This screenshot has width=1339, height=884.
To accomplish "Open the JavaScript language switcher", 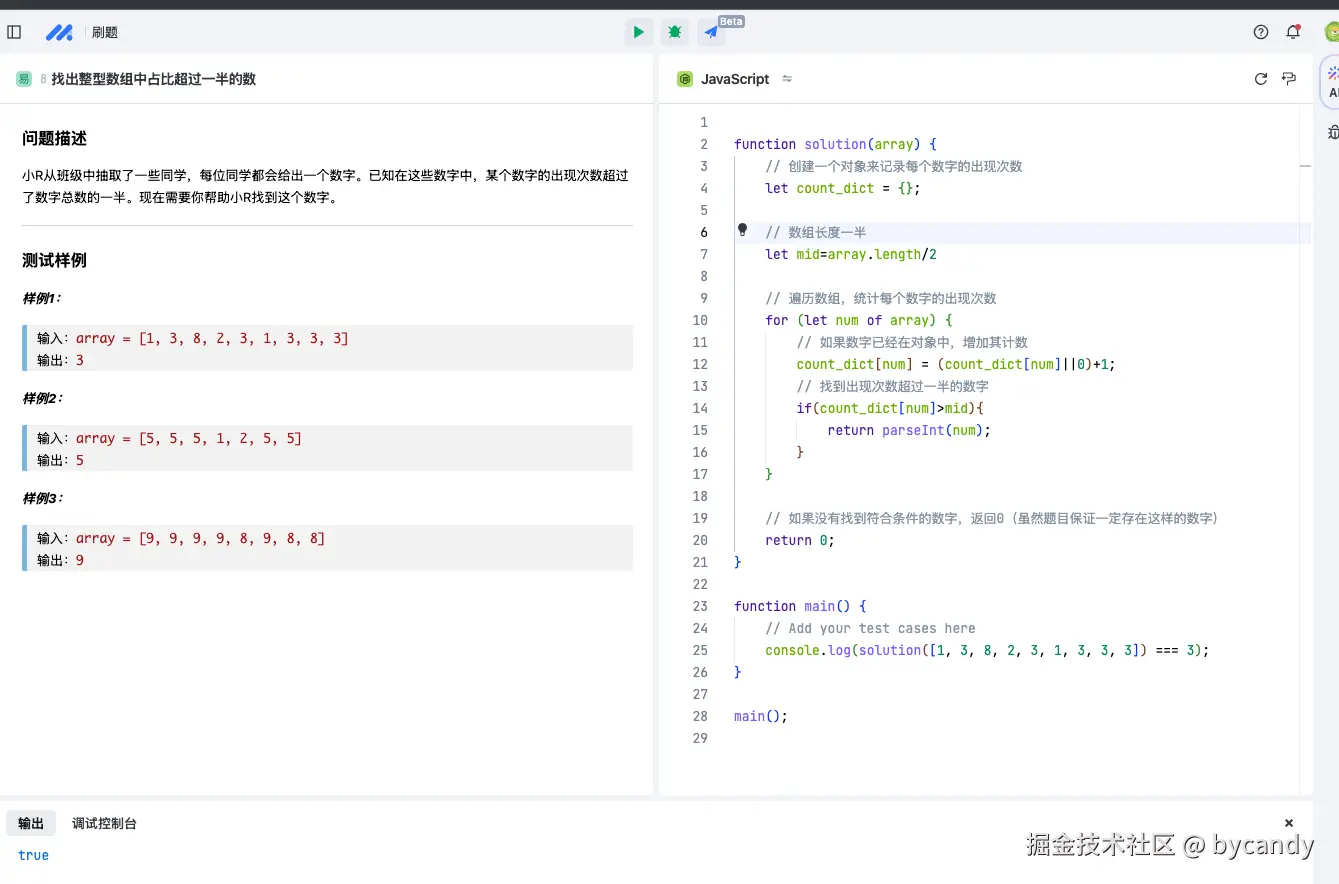I will (734, 78).
